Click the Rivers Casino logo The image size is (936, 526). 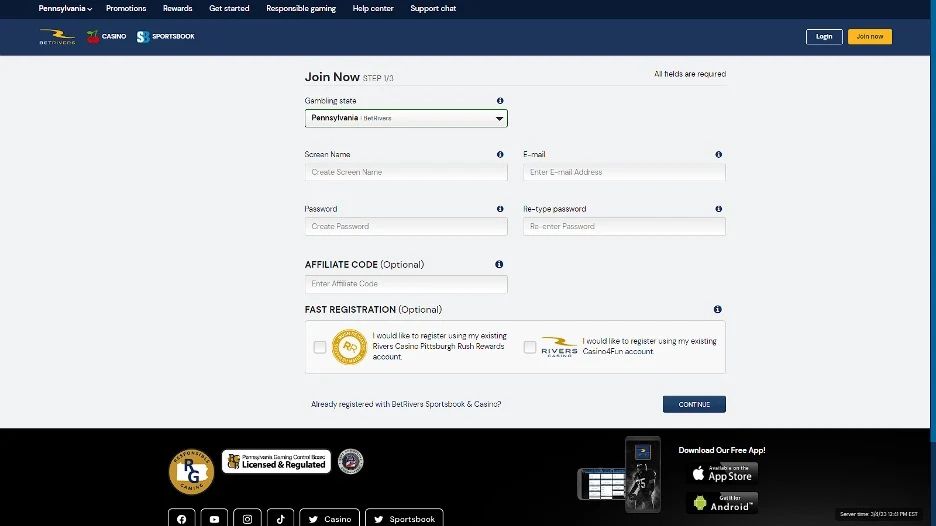tap(559, 347)
